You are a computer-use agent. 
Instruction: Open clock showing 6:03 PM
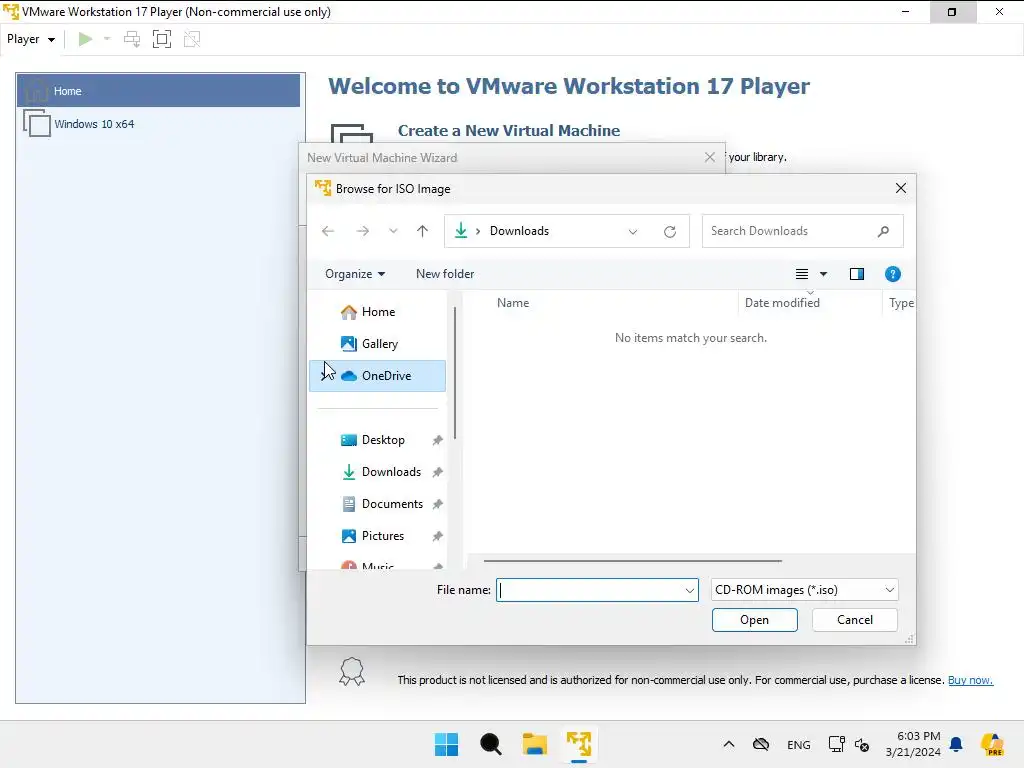click(913, 744)
